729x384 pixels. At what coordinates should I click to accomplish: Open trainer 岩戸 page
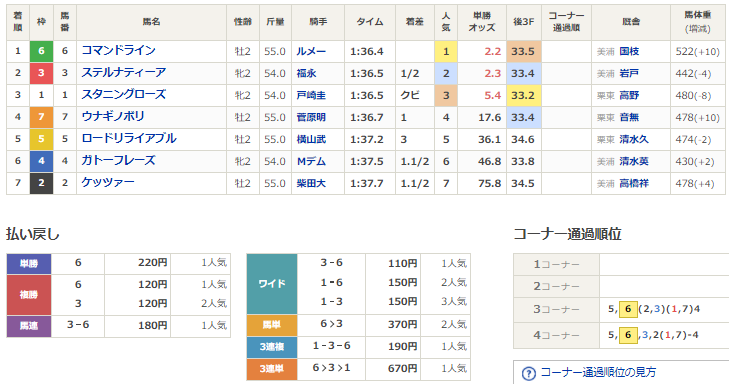coord(629,73)
